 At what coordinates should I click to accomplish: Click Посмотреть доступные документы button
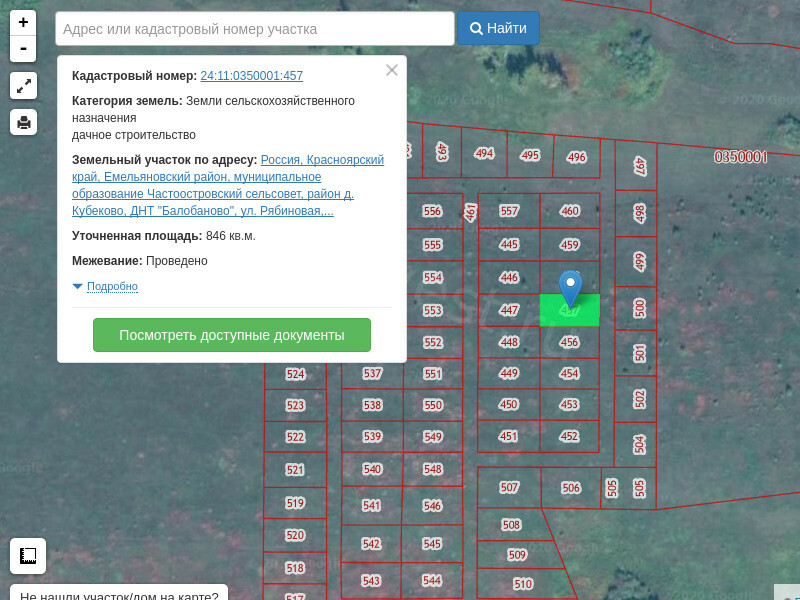coord(231,335)
